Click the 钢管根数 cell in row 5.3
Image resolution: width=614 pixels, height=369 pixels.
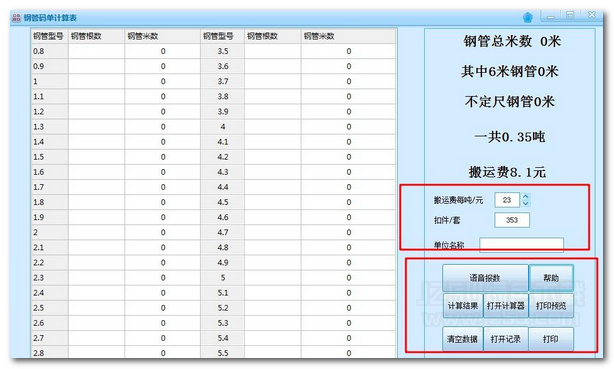[x=273, y=323]
